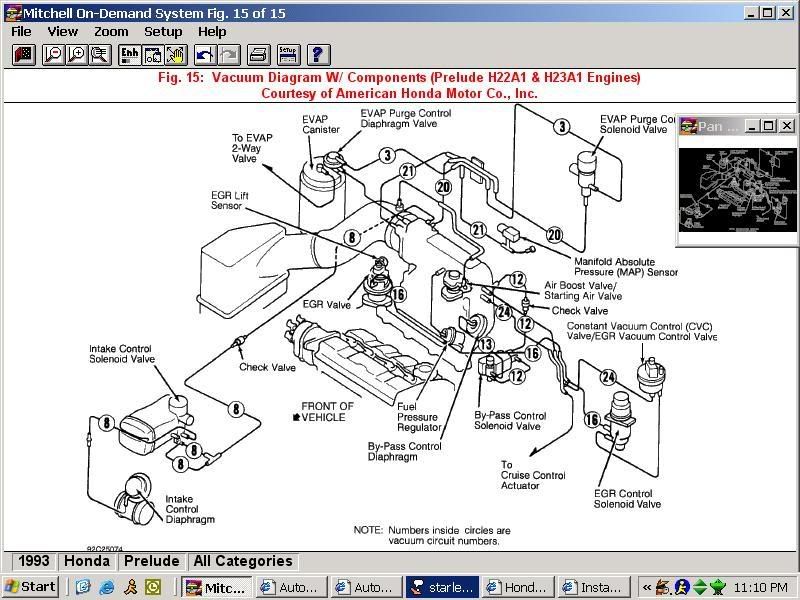
Task: Click the pan window toolbar icon
Action: (153, 55)
